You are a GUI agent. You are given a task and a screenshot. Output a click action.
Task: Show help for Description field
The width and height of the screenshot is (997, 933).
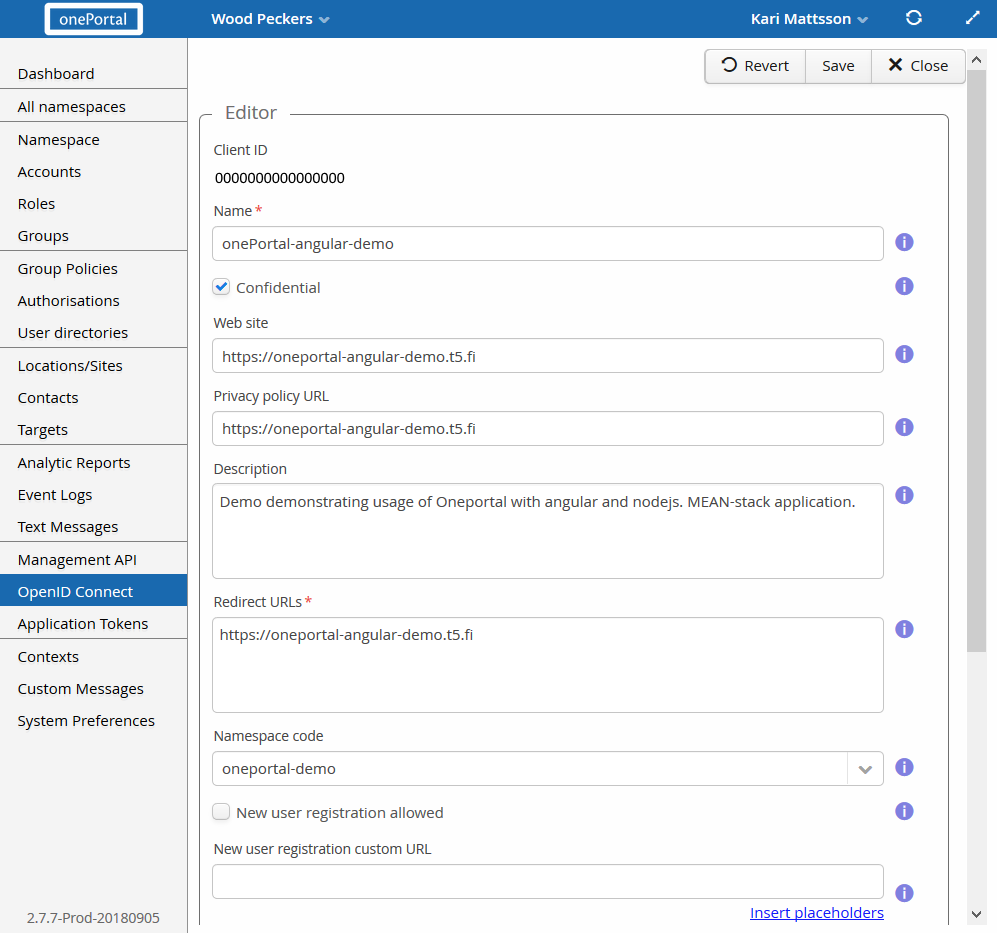904,495
